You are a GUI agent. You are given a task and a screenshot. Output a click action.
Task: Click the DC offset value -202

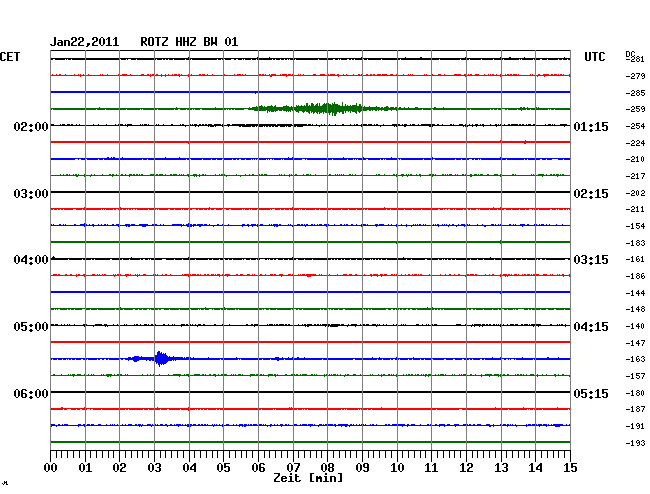[x=635, y=193]
